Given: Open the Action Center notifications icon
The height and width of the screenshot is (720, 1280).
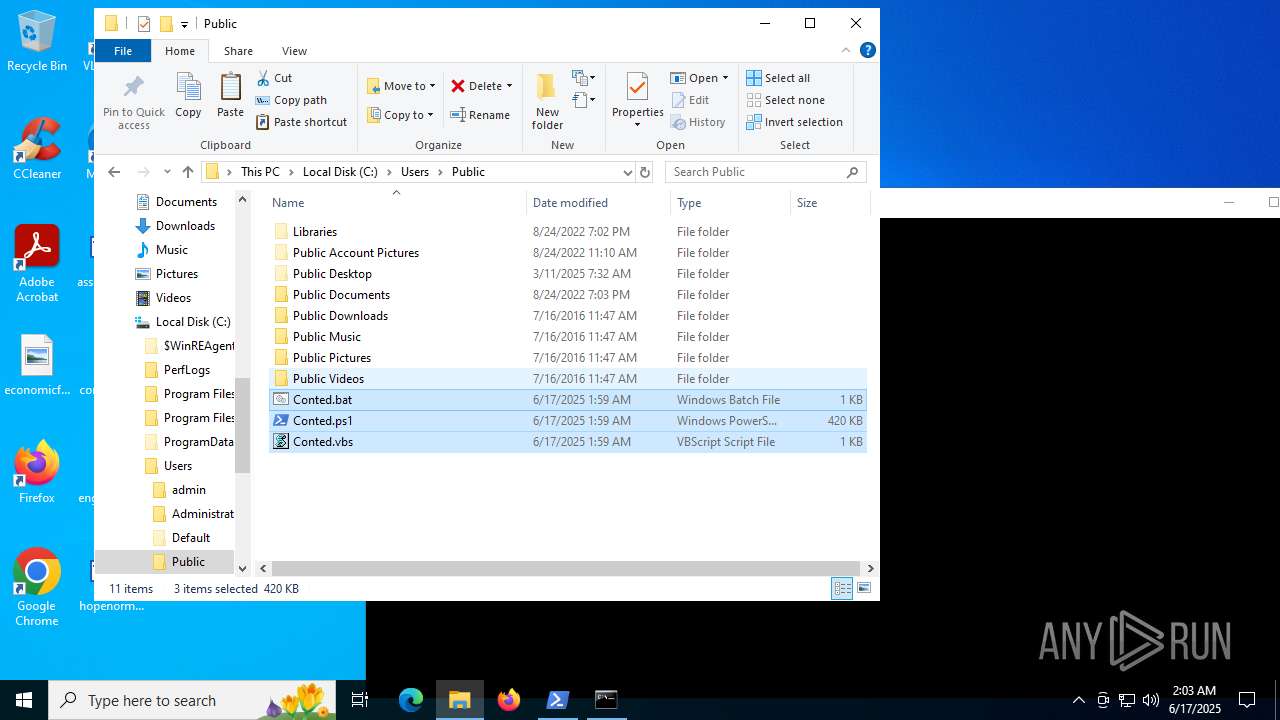Looking at the screenshot, I should [x=1247, y=700].
